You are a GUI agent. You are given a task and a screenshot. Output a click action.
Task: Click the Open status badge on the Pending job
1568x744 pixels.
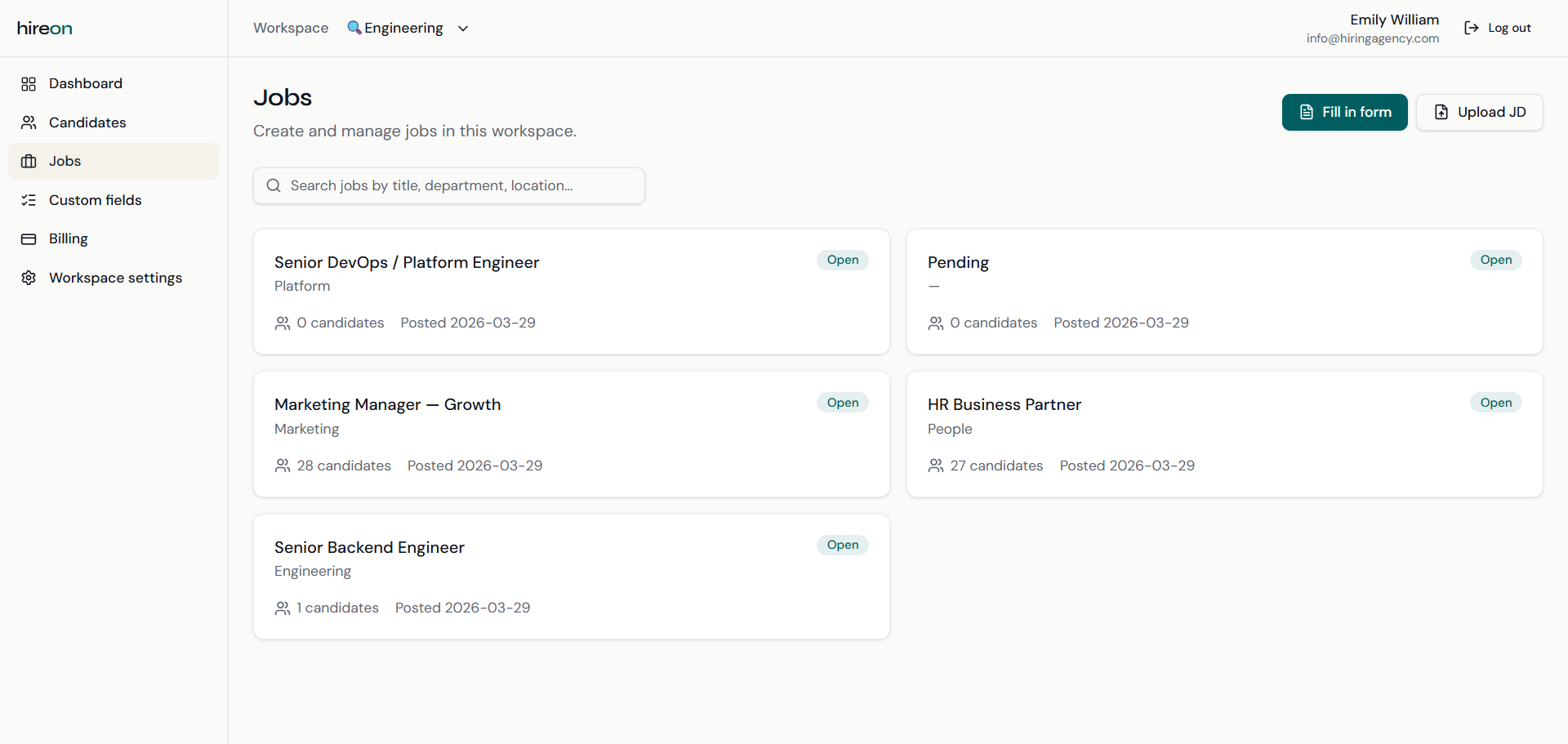(1495, 260)
